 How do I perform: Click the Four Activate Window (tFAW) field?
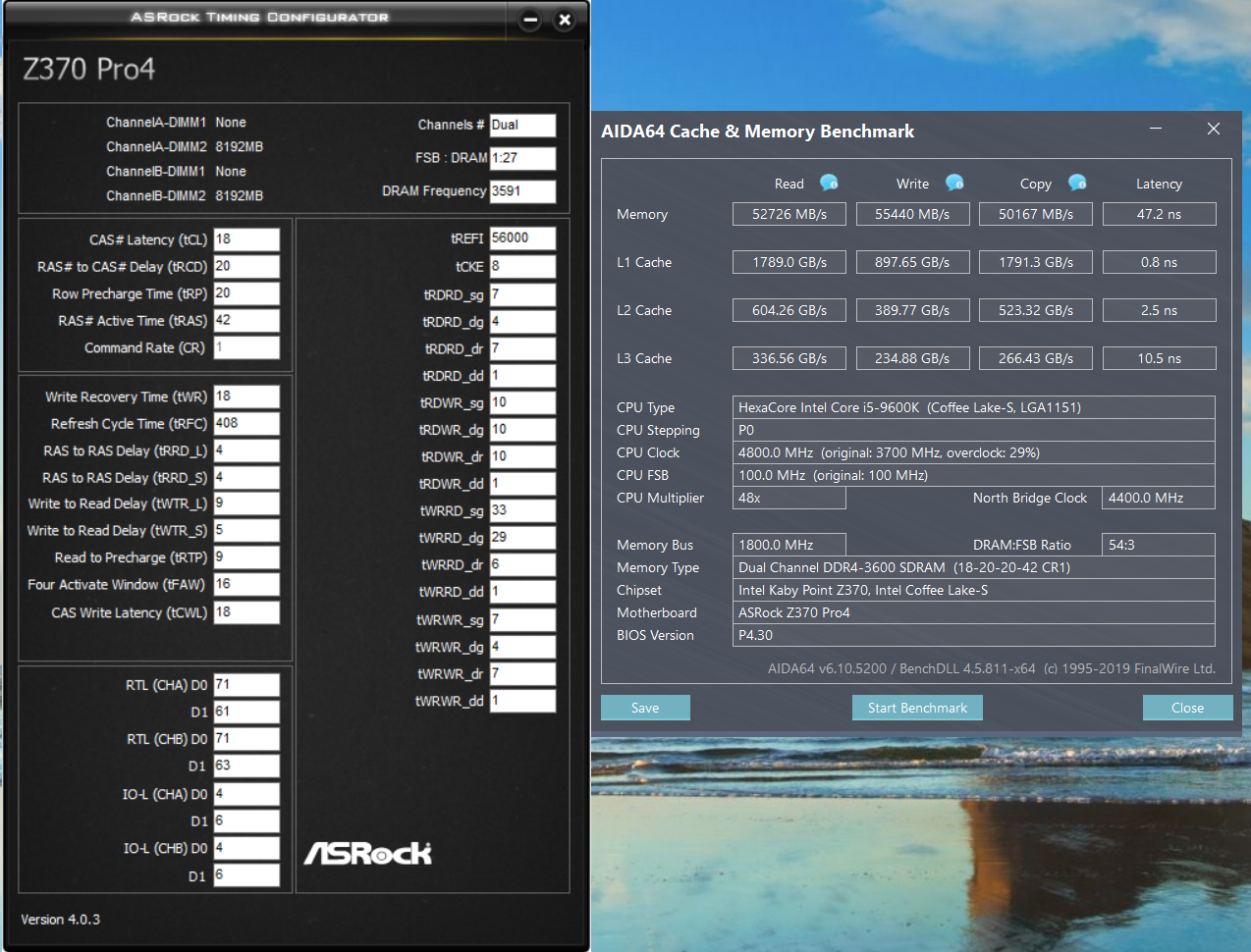point(246,584)
